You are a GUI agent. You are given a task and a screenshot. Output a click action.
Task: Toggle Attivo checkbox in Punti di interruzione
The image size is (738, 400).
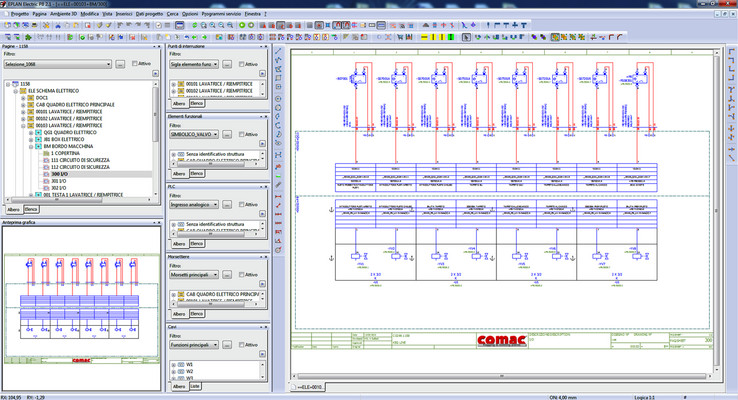(241, 64)
